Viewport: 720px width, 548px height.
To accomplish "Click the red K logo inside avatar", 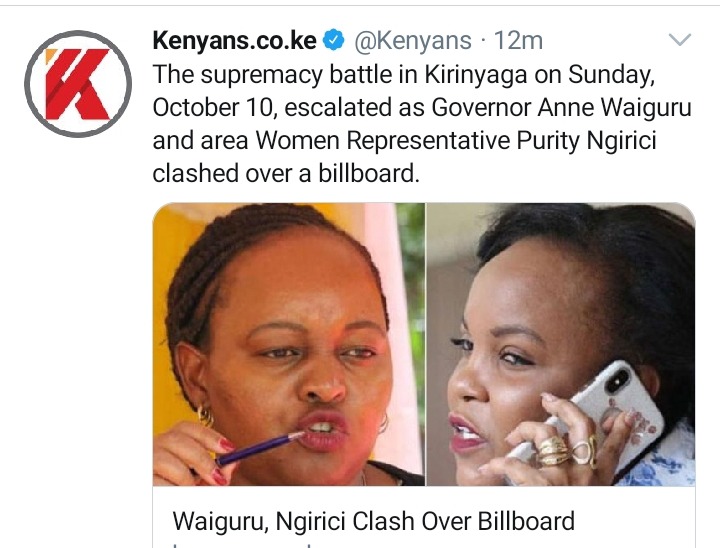I will (x=78, y=84).
